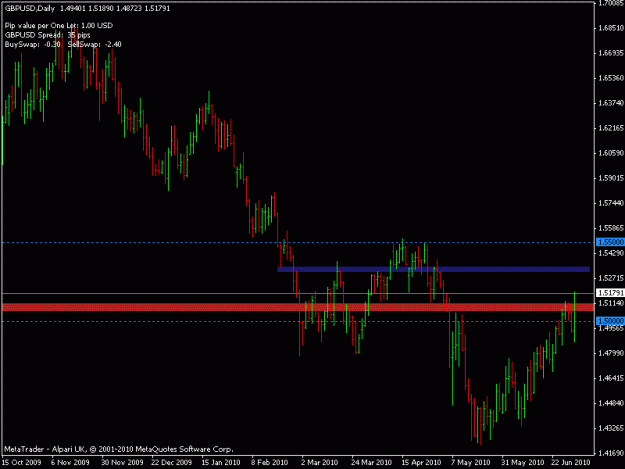This screenshot has height=469, width=625.
Task: Click the 1.46415 price scale value
Action: tap(611, 378)
